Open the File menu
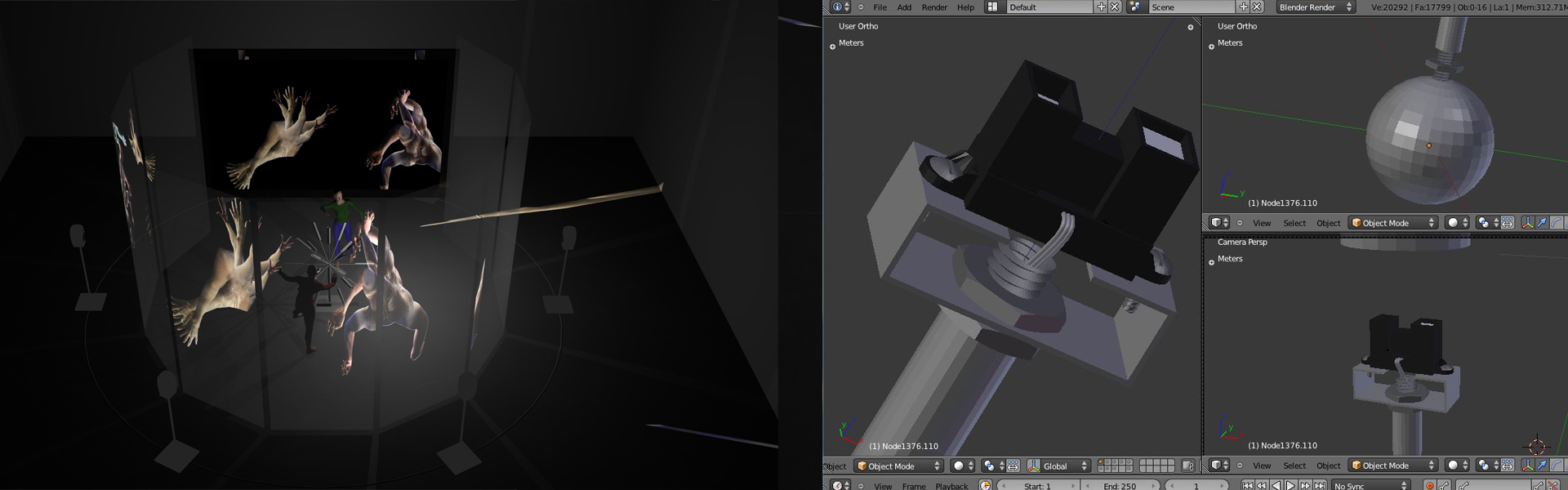 click(x=880, y=7)
